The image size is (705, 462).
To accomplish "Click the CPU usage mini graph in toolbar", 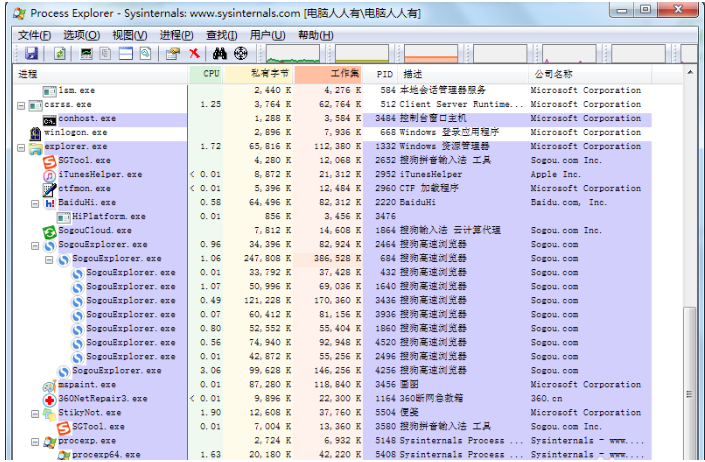I will click(x=293, y=53).
